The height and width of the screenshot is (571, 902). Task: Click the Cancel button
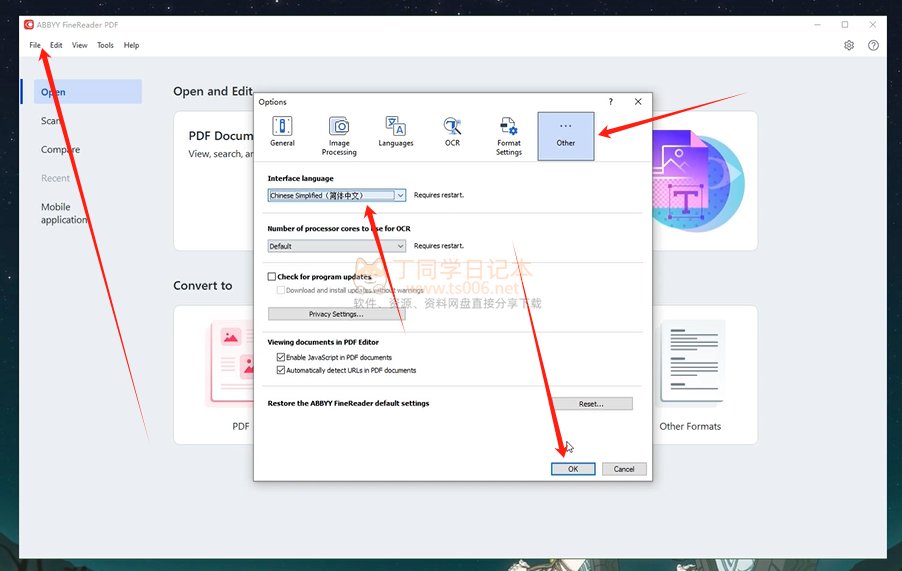[624, 469]
